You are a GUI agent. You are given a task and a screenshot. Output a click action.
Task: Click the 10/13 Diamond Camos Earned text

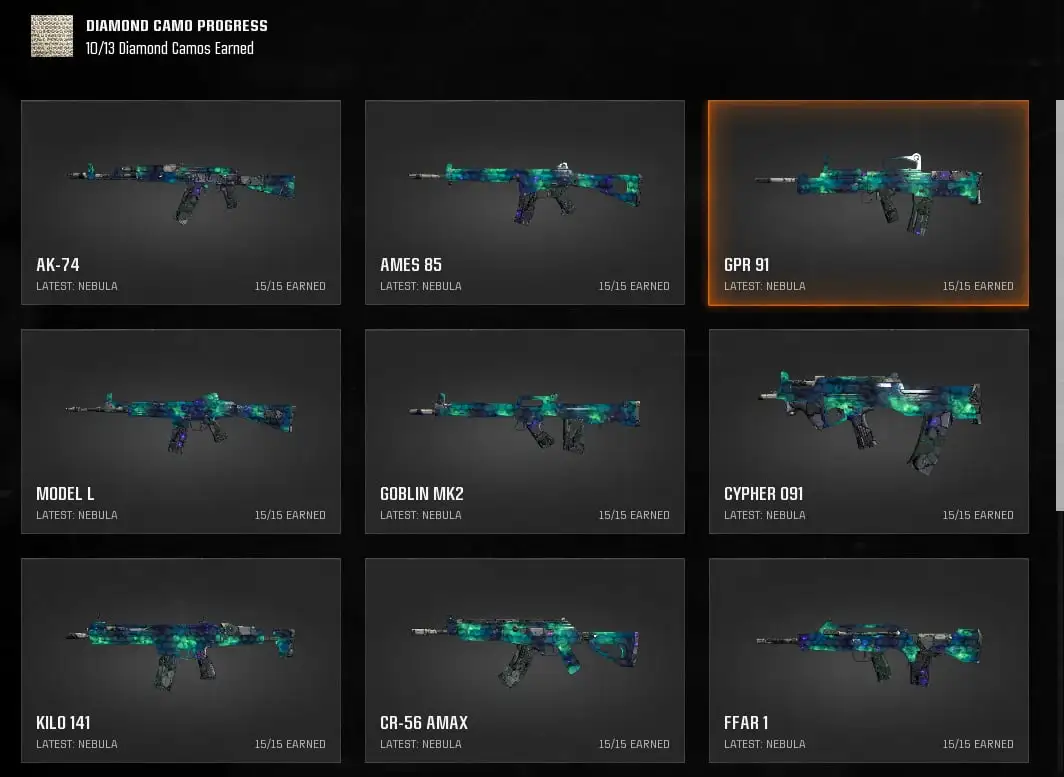point(170,48)
